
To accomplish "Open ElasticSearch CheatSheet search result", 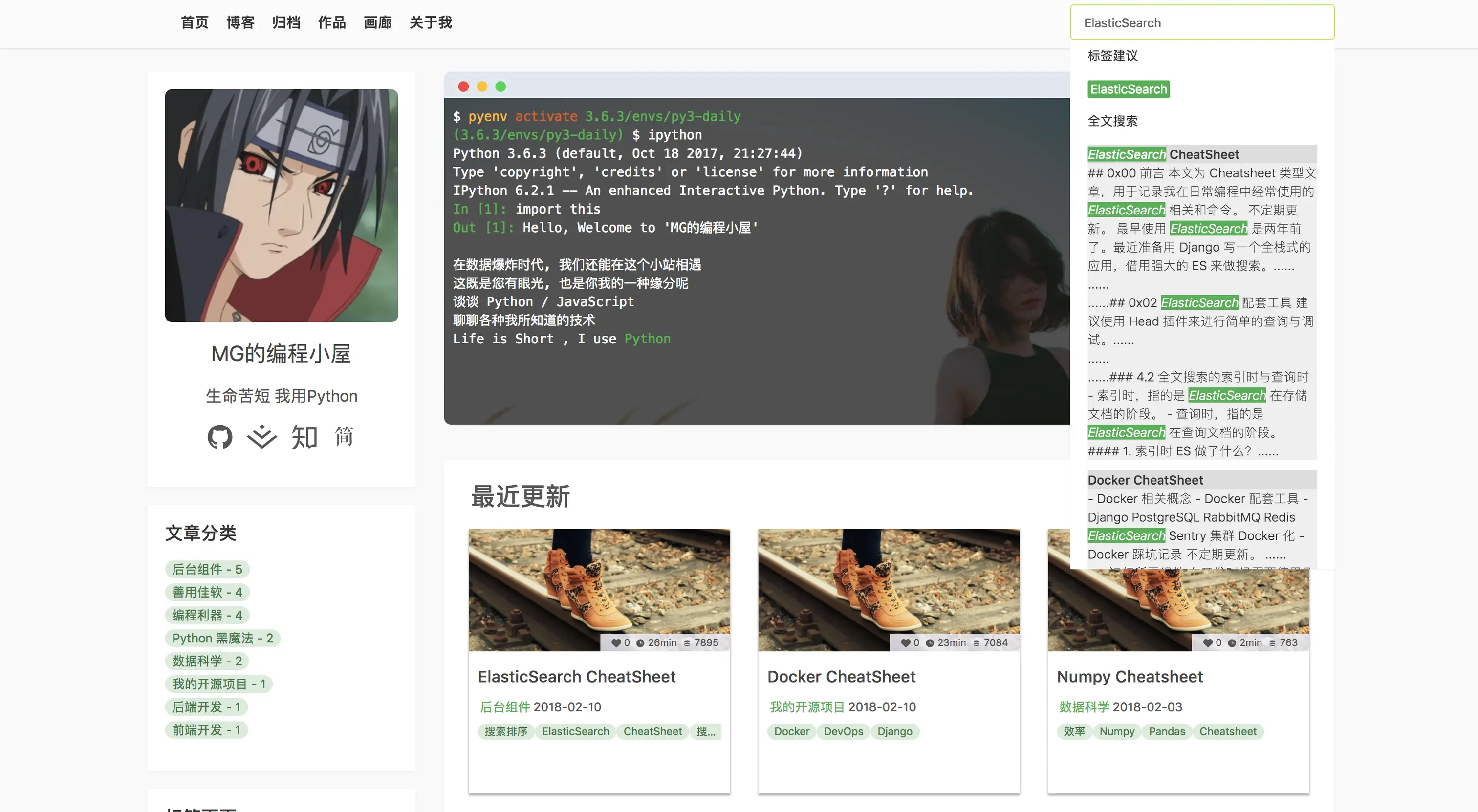I will pyautogui.click(x=1163, y=154).
